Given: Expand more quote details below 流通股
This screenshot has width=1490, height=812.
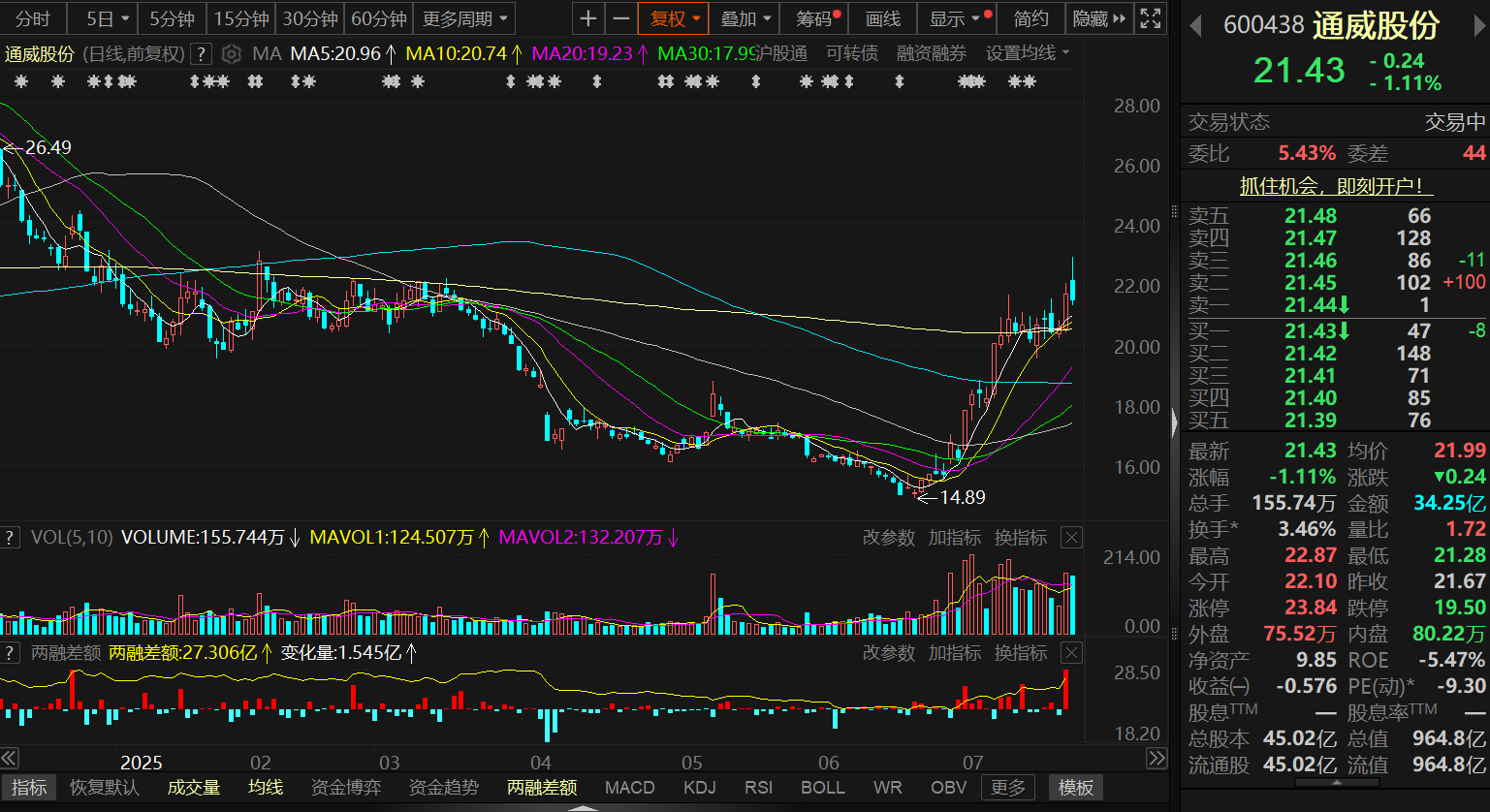Looking at the screenshot, I should pos(1336,781).
